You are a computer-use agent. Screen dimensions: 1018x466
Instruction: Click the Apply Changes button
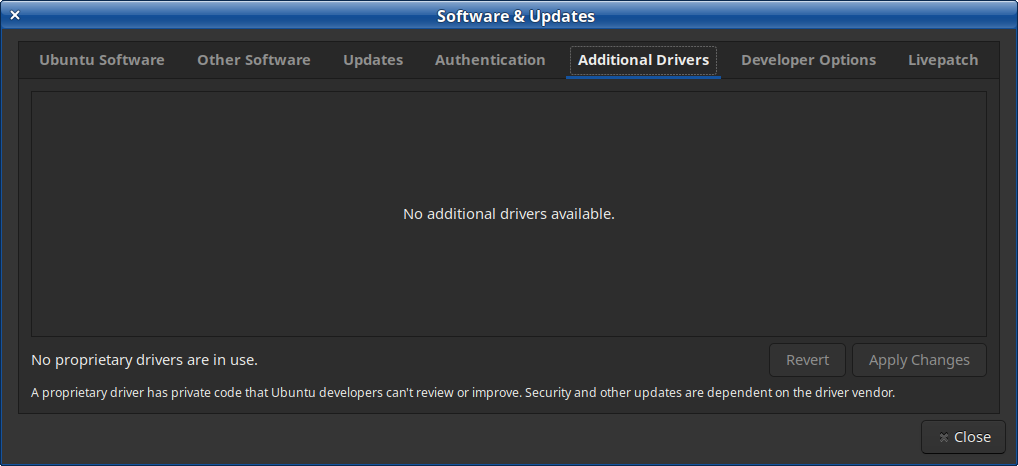click(x=919, y=360)
